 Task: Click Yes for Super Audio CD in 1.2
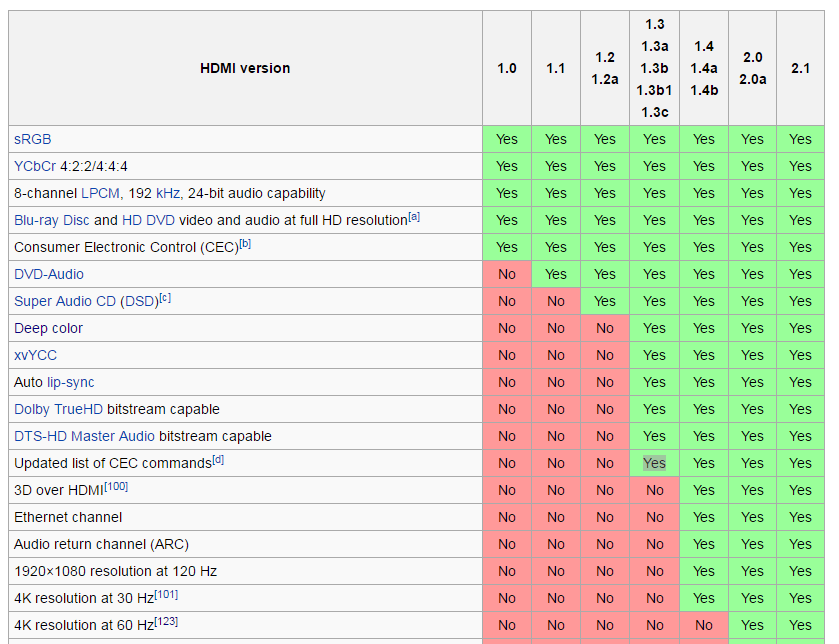[605, 302]
